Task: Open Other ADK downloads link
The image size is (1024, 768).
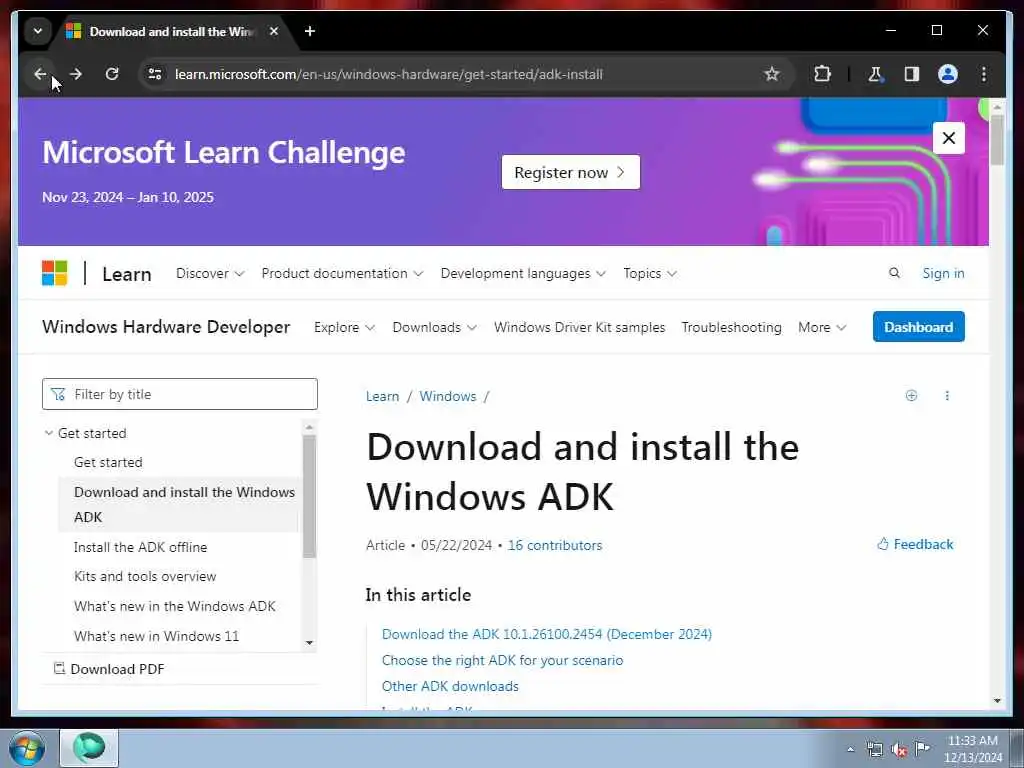Action: [x=450, y=686]
